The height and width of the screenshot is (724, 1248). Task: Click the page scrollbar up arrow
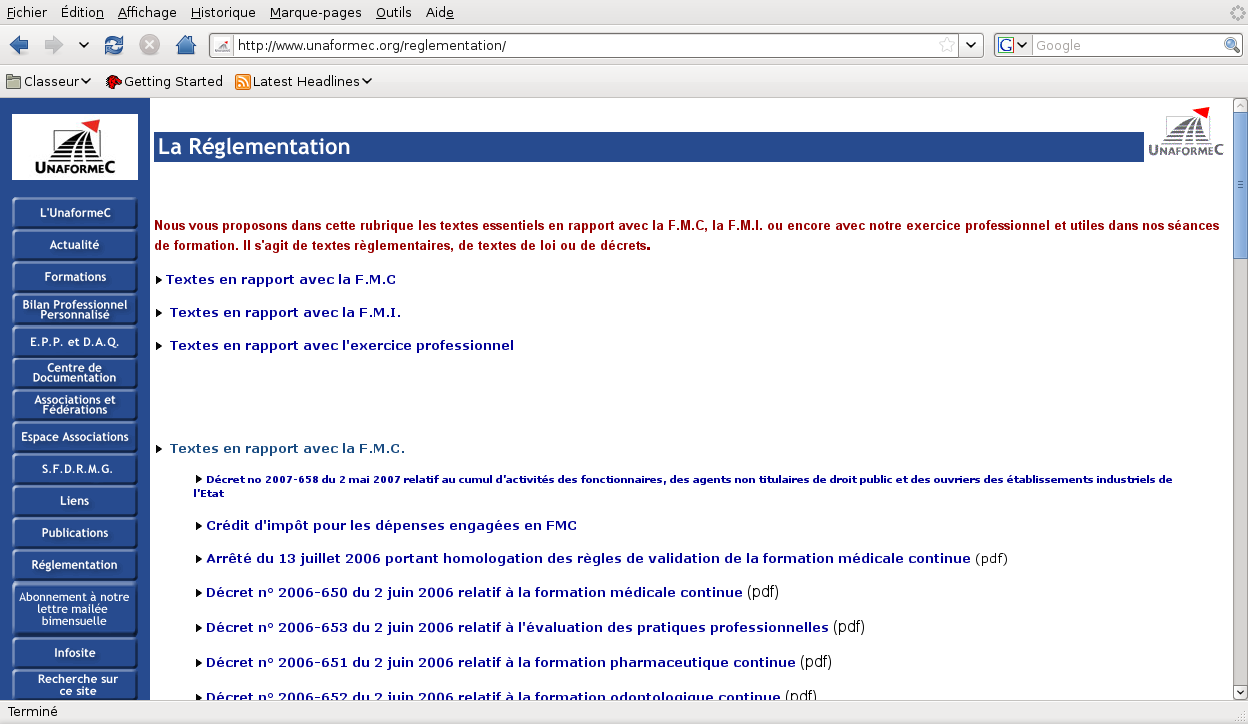[x=1240, y=106]
